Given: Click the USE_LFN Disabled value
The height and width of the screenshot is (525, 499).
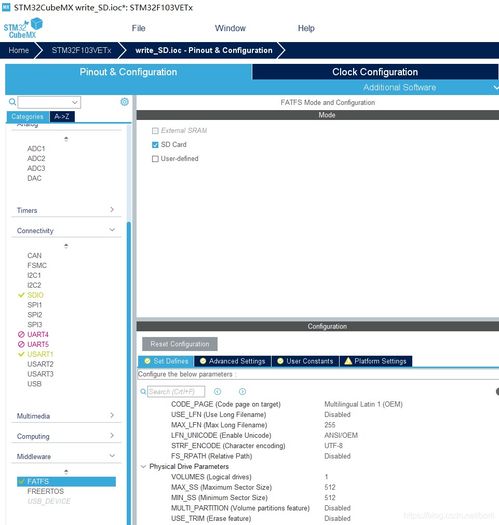Looking at the screenshot, I should pos(337,415).
